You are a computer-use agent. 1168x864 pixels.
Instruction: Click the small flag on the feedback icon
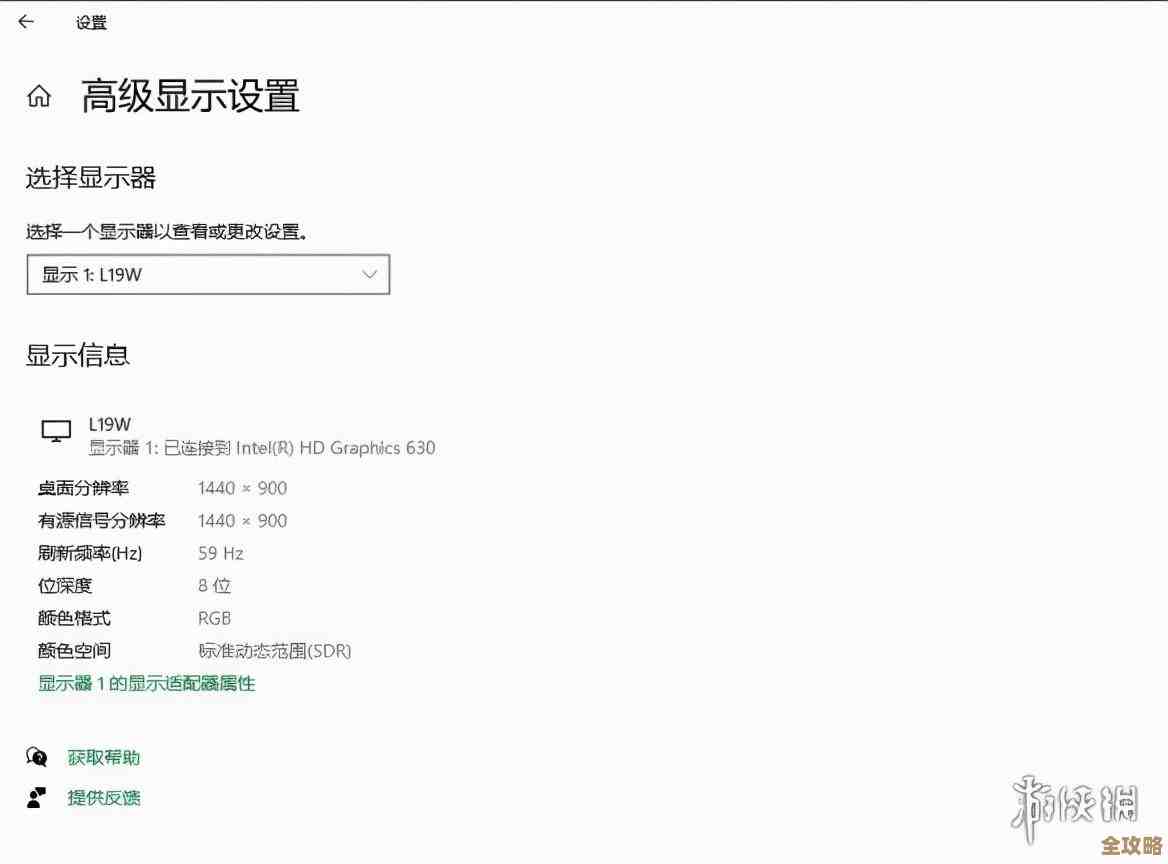tap(44, 792)
